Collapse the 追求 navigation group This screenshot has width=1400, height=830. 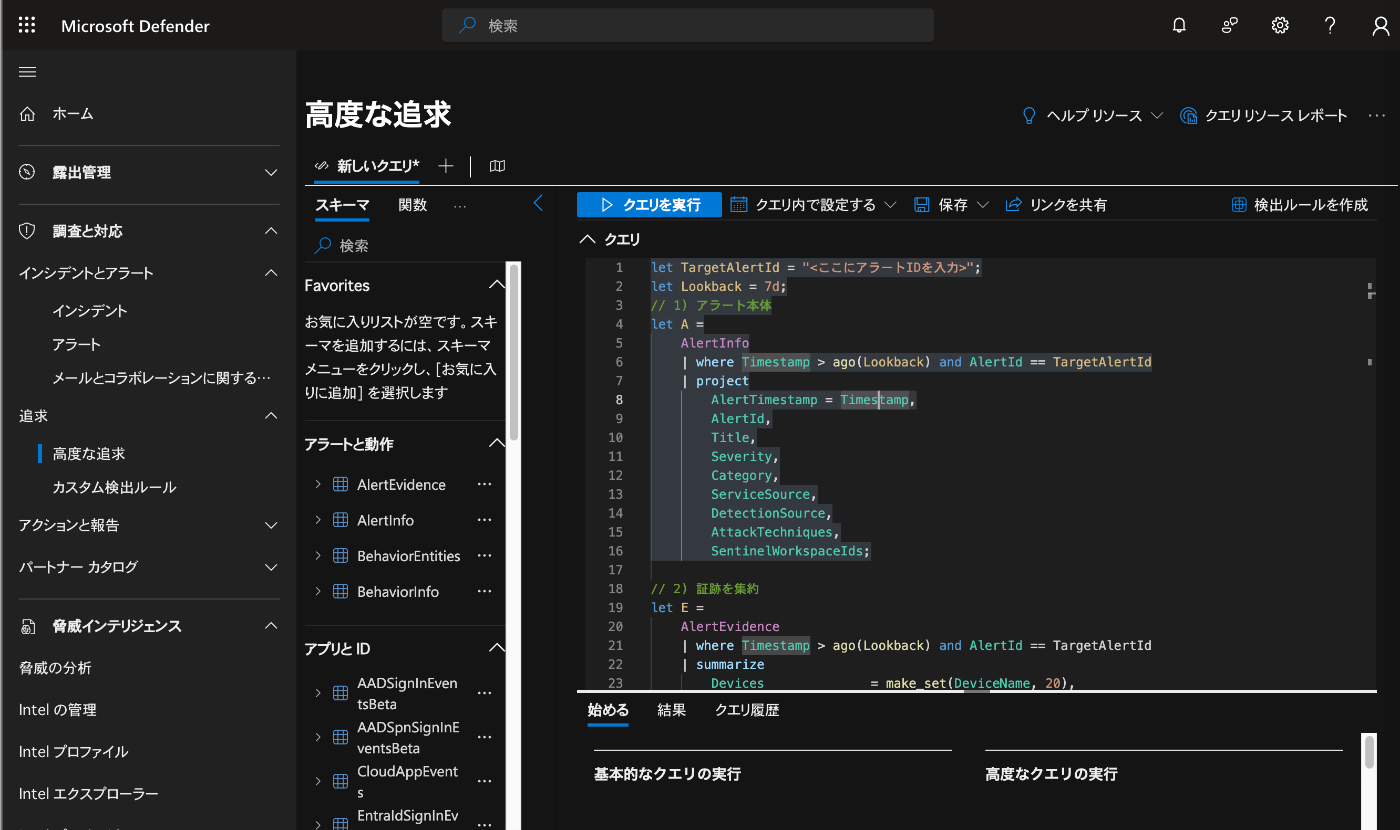tap(271, 415)
